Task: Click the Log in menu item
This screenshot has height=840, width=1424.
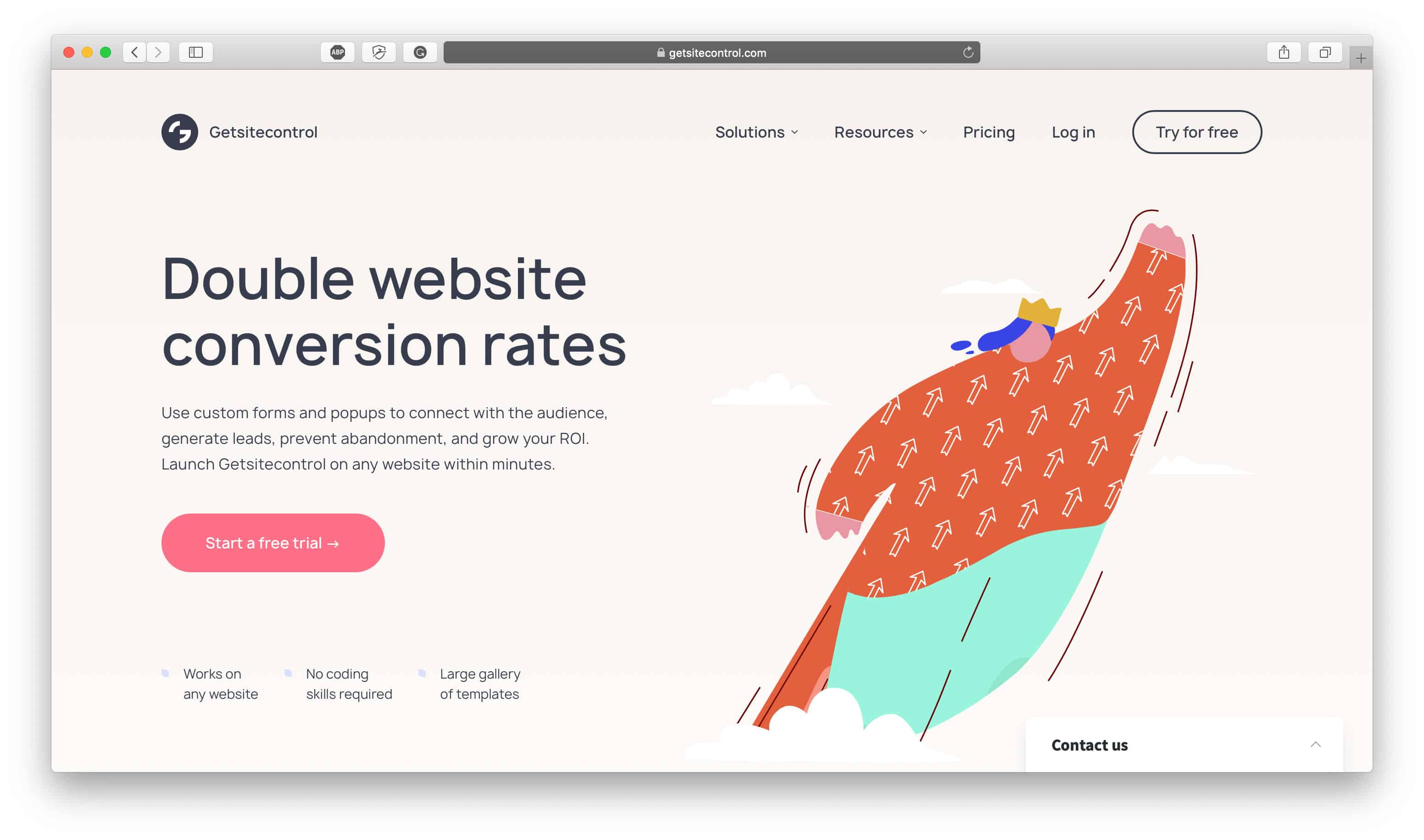Action: (x=1074, y=131)
